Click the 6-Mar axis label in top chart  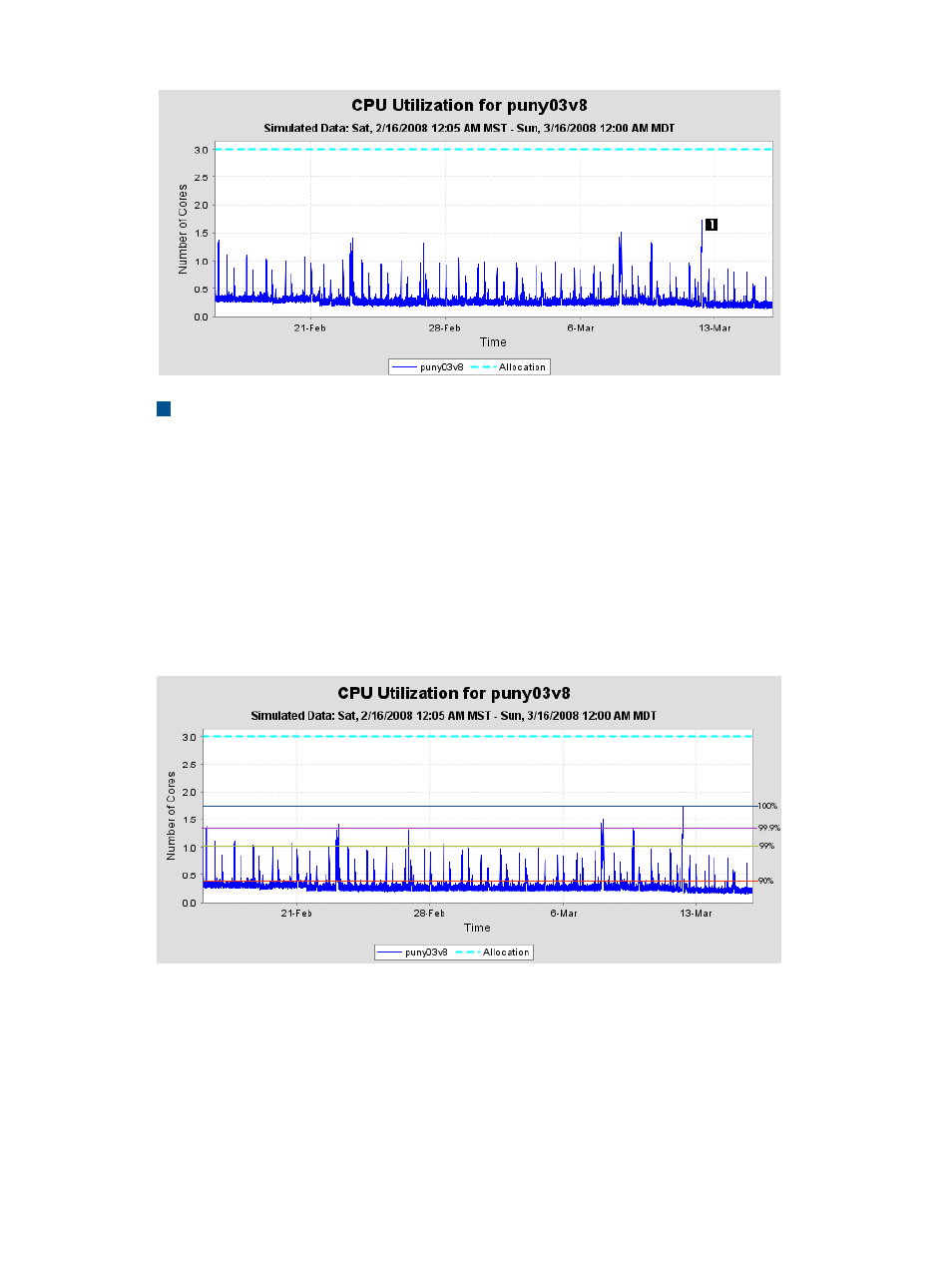(581, 327)
